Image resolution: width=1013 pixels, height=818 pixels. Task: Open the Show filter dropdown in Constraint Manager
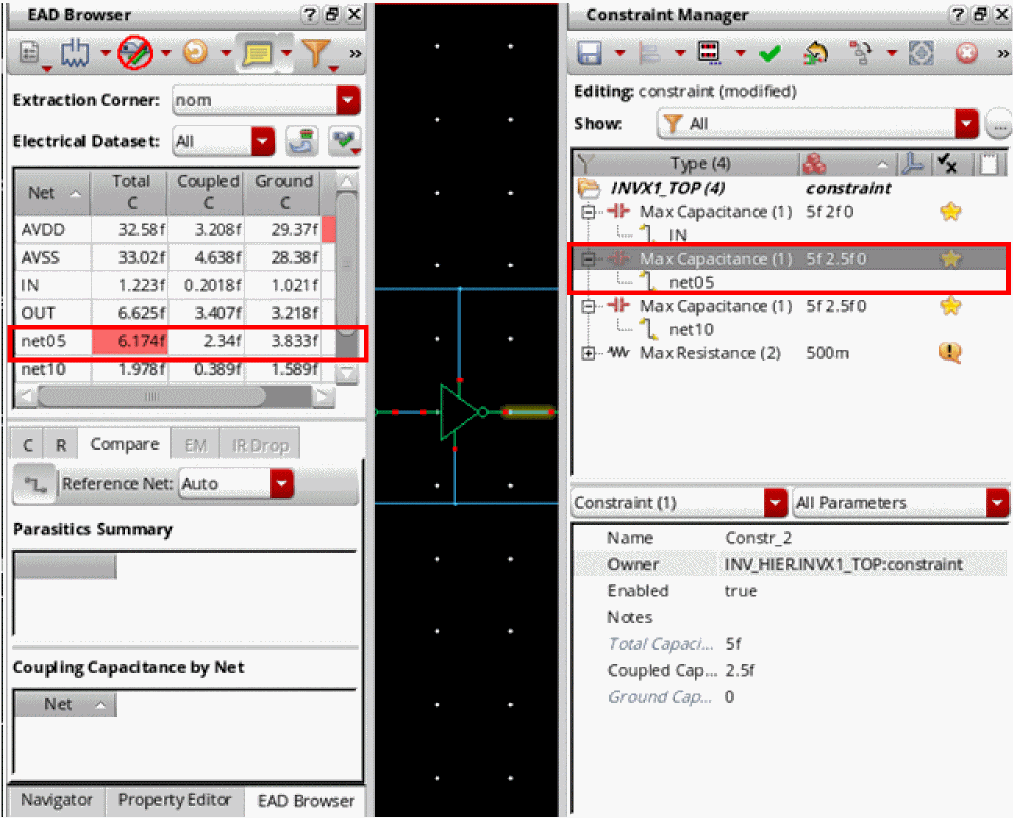point(966,124)
